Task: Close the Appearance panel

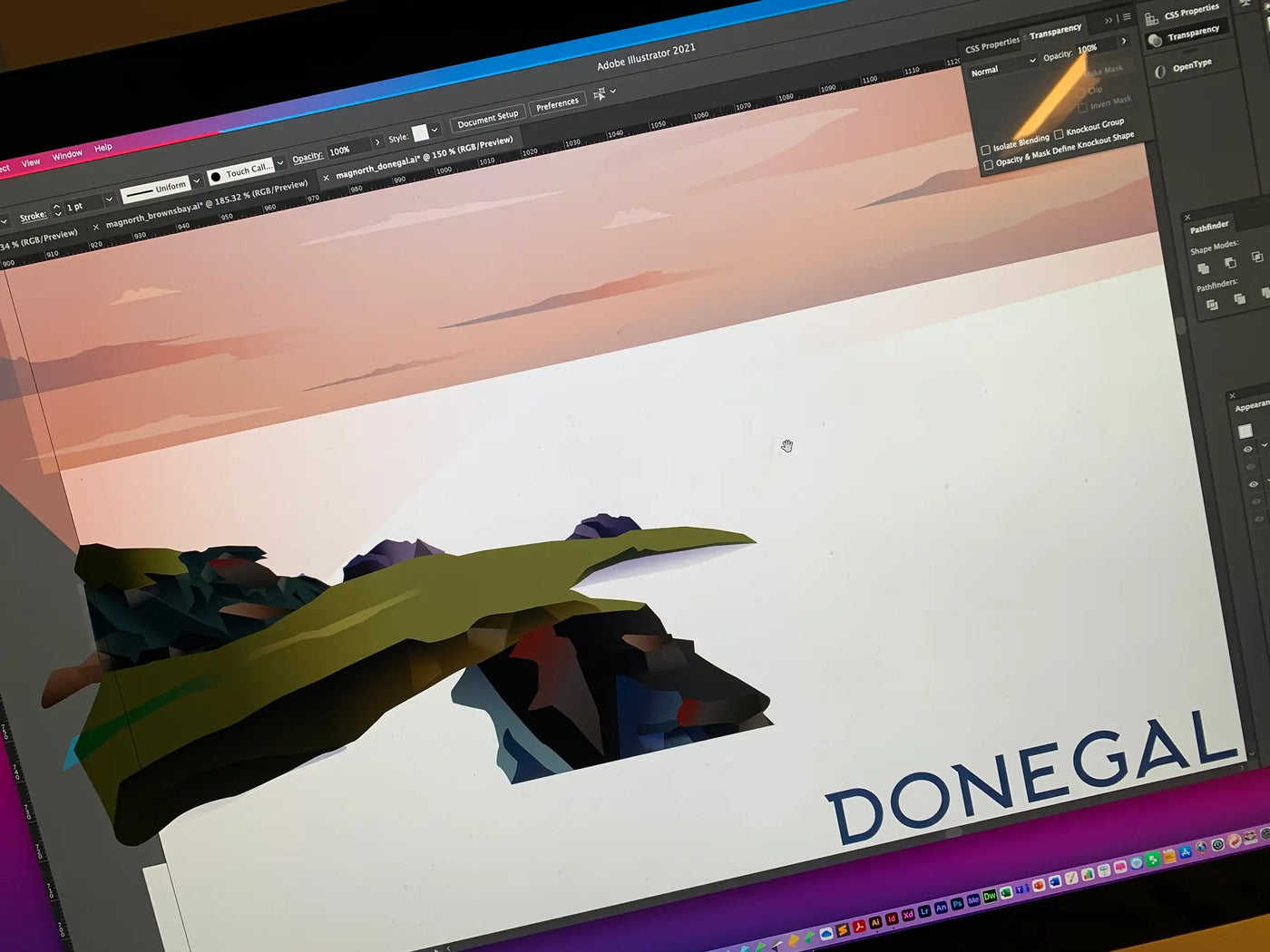Action: pos(1232,395)
